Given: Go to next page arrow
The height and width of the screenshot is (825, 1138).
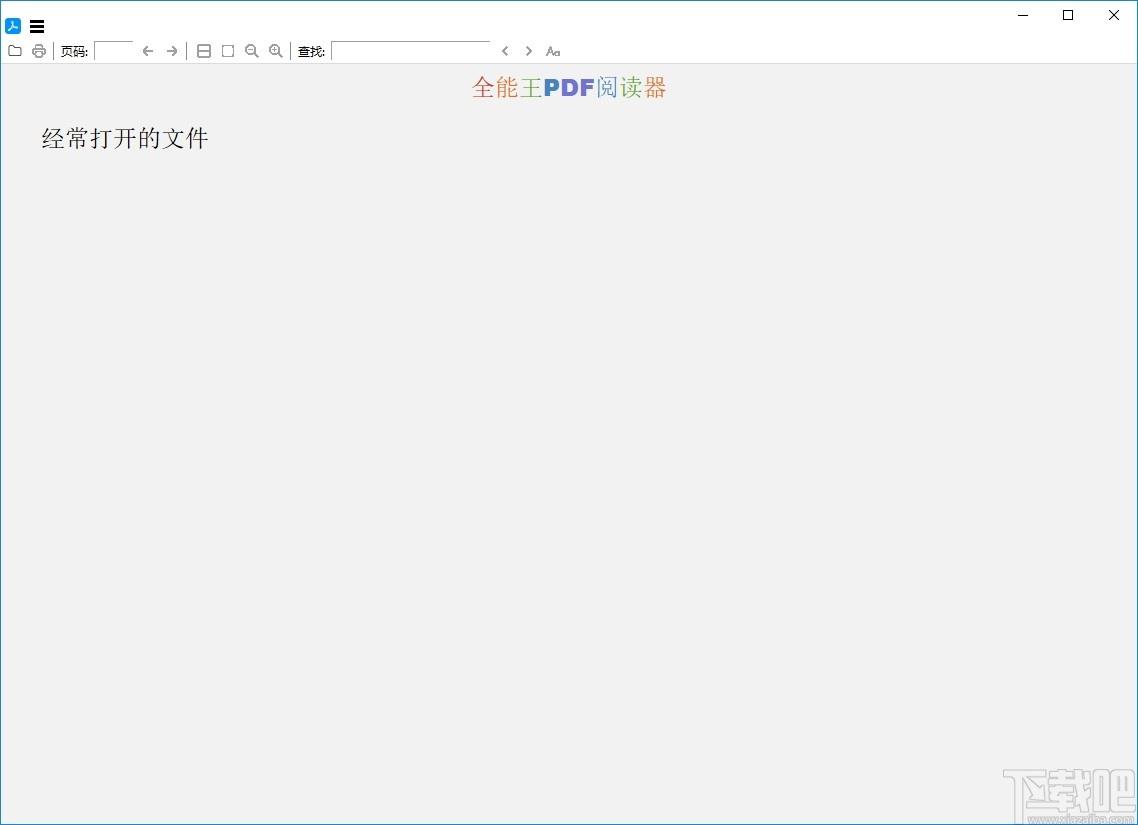Looking at the screenshot, I should tap(172, 51).
